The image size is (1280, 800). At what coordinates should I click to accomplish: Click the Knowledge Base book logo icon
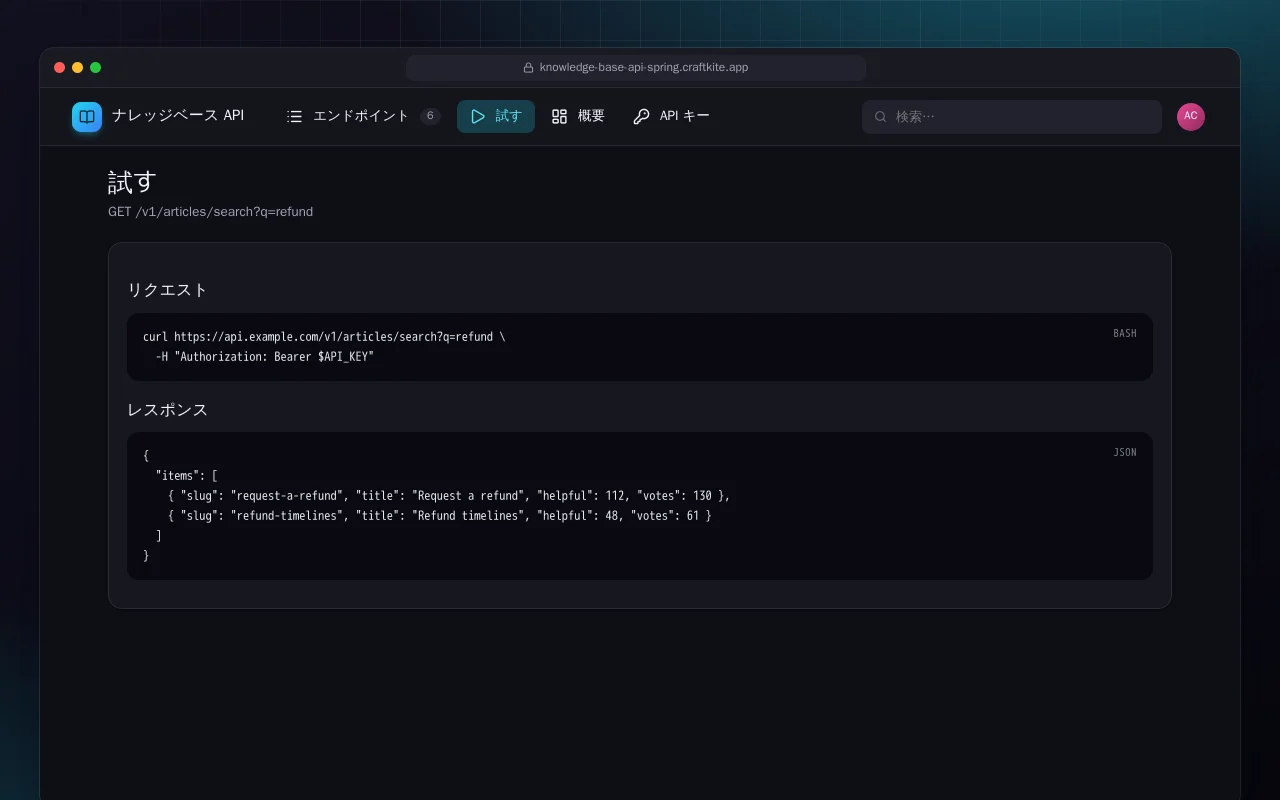point(87,117)
